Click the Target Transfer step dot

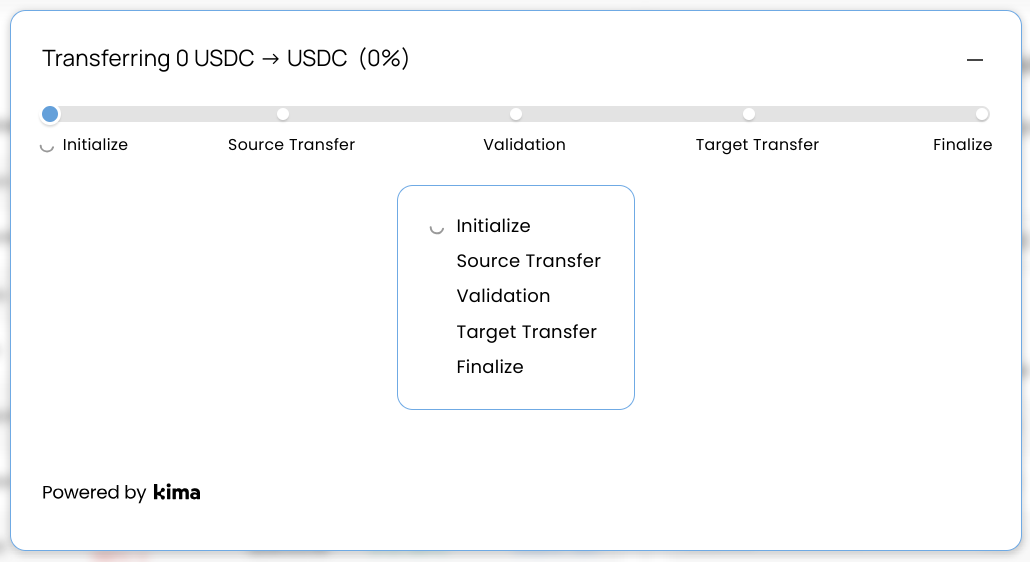tap(749, 114)
